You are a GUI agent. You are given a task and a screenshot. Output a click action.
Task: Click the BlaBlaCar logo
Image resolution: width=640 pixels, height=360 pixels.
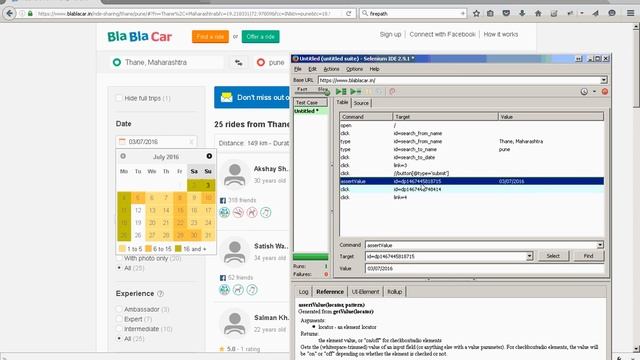coord(139,36)
